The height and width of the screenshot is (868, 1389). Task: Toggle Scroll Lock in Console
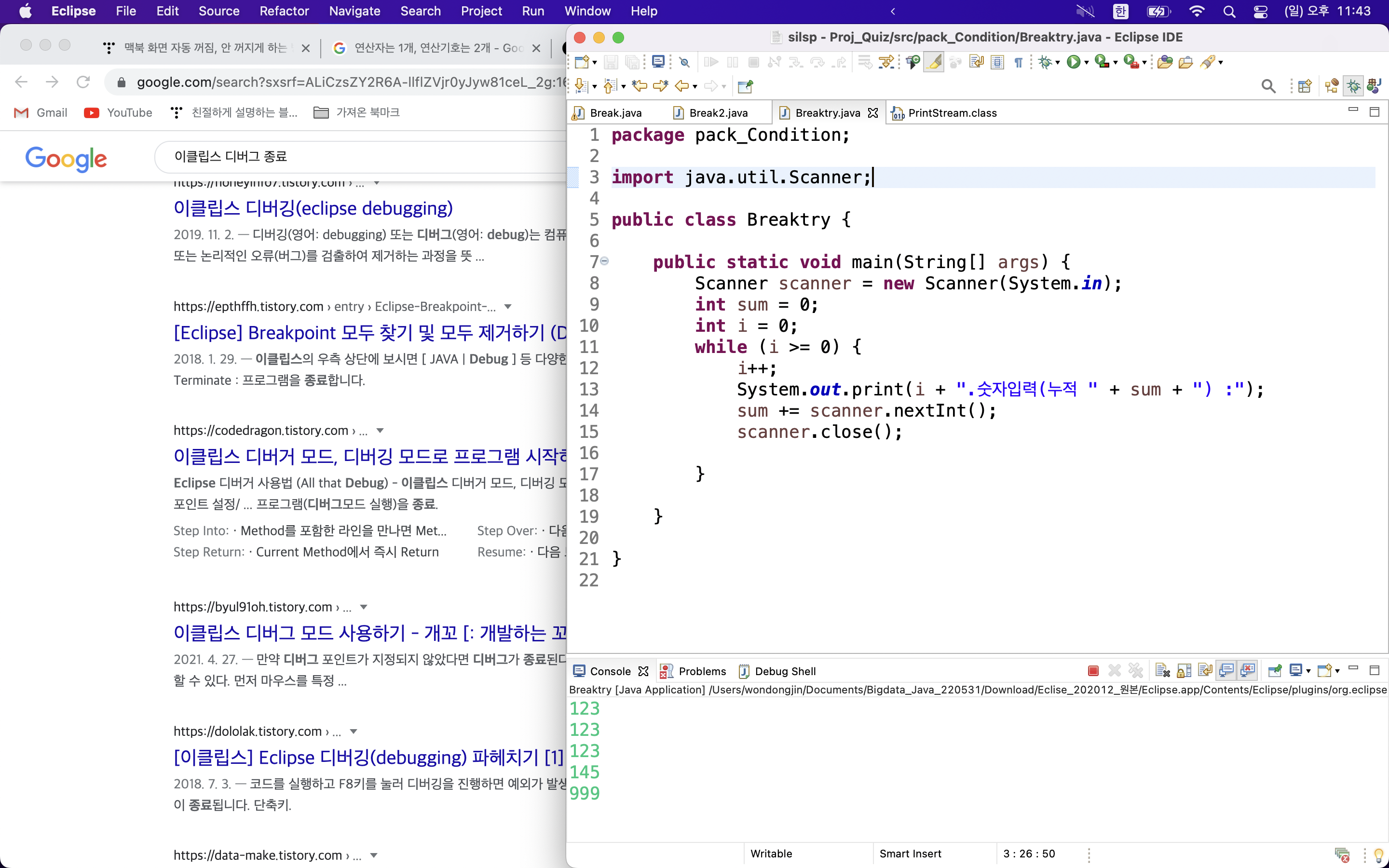pyautogui.click(x=1184, y=670)
